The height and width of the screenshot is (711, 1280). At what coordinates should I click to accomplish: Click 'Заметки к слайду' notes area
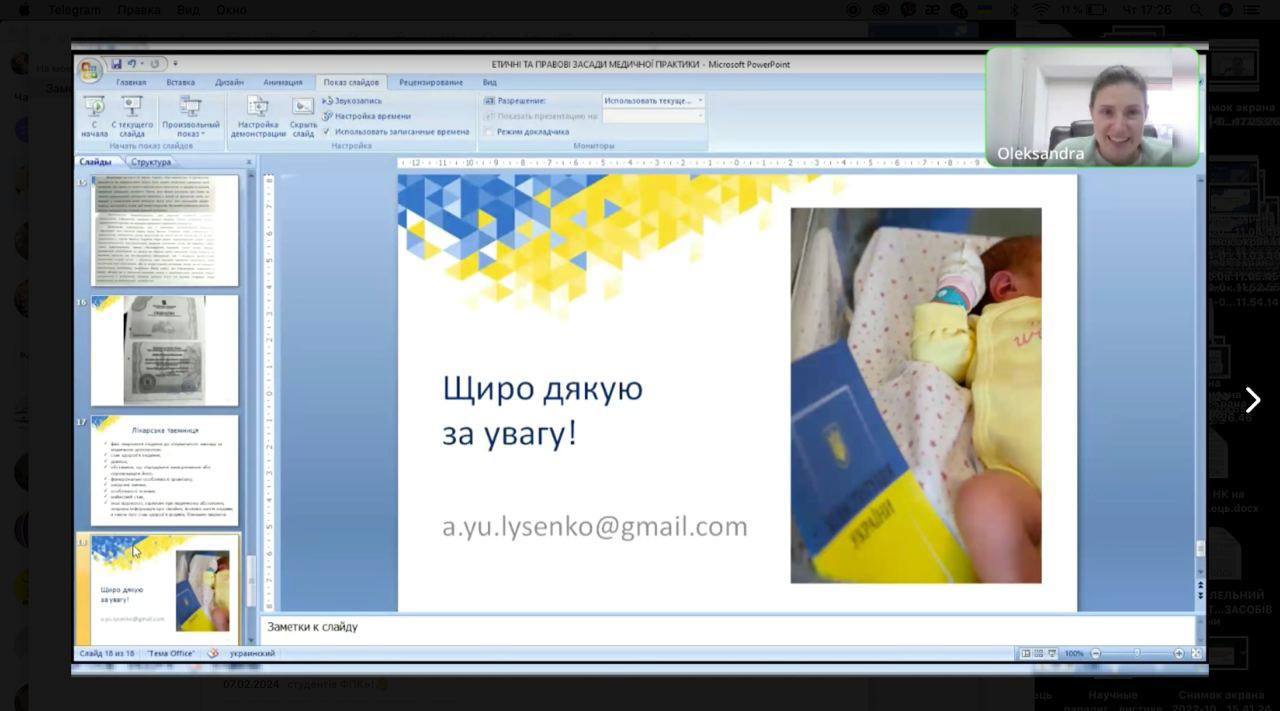point(730,628)
